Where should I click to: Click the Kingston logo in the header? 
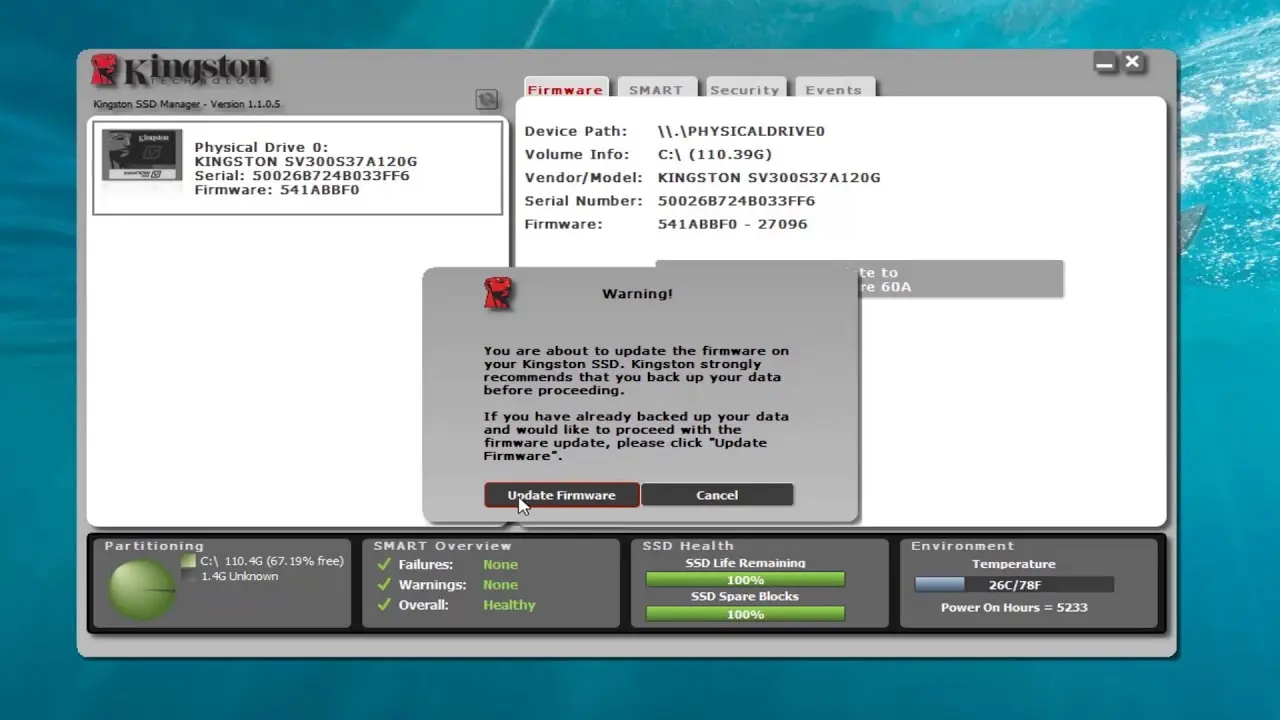(x=180, y=71)
